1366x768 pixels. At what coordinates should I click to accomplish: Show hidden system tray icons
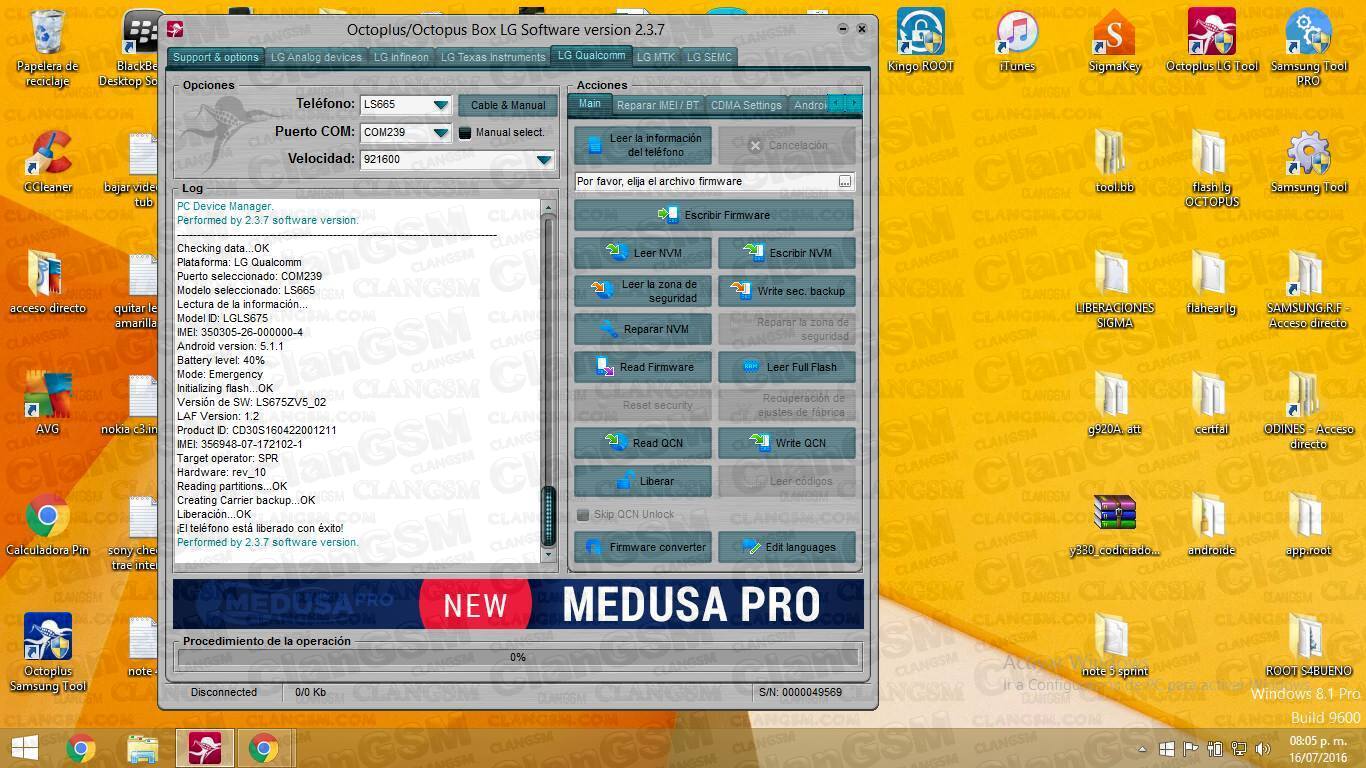coord(1142,748)
